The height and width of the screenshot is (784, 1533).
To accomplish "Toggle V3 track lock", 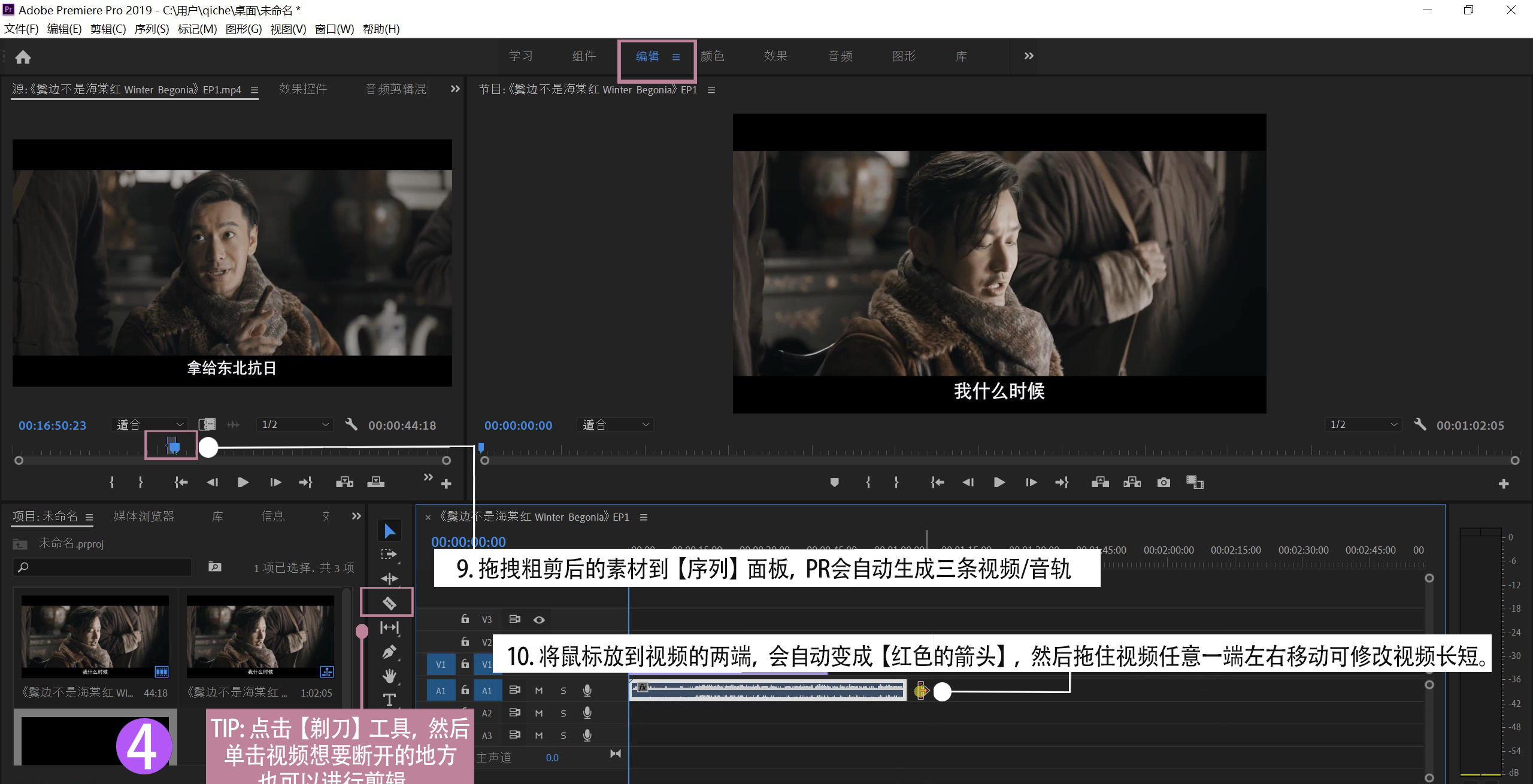I will click(465, 619).
